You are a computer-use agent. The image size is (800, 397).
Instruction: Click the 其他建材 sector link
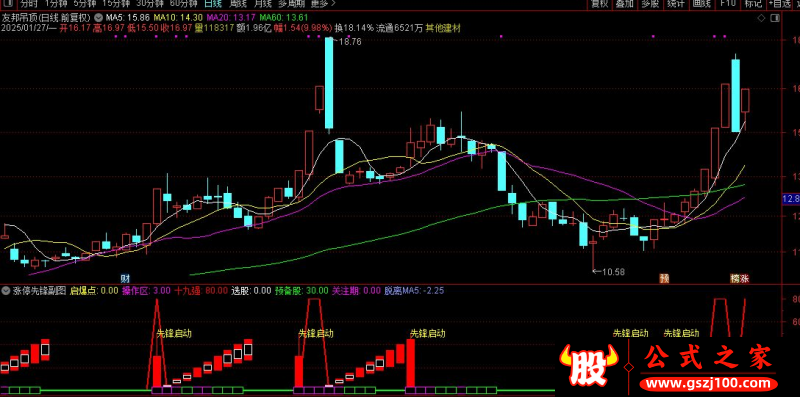point(443,28)
